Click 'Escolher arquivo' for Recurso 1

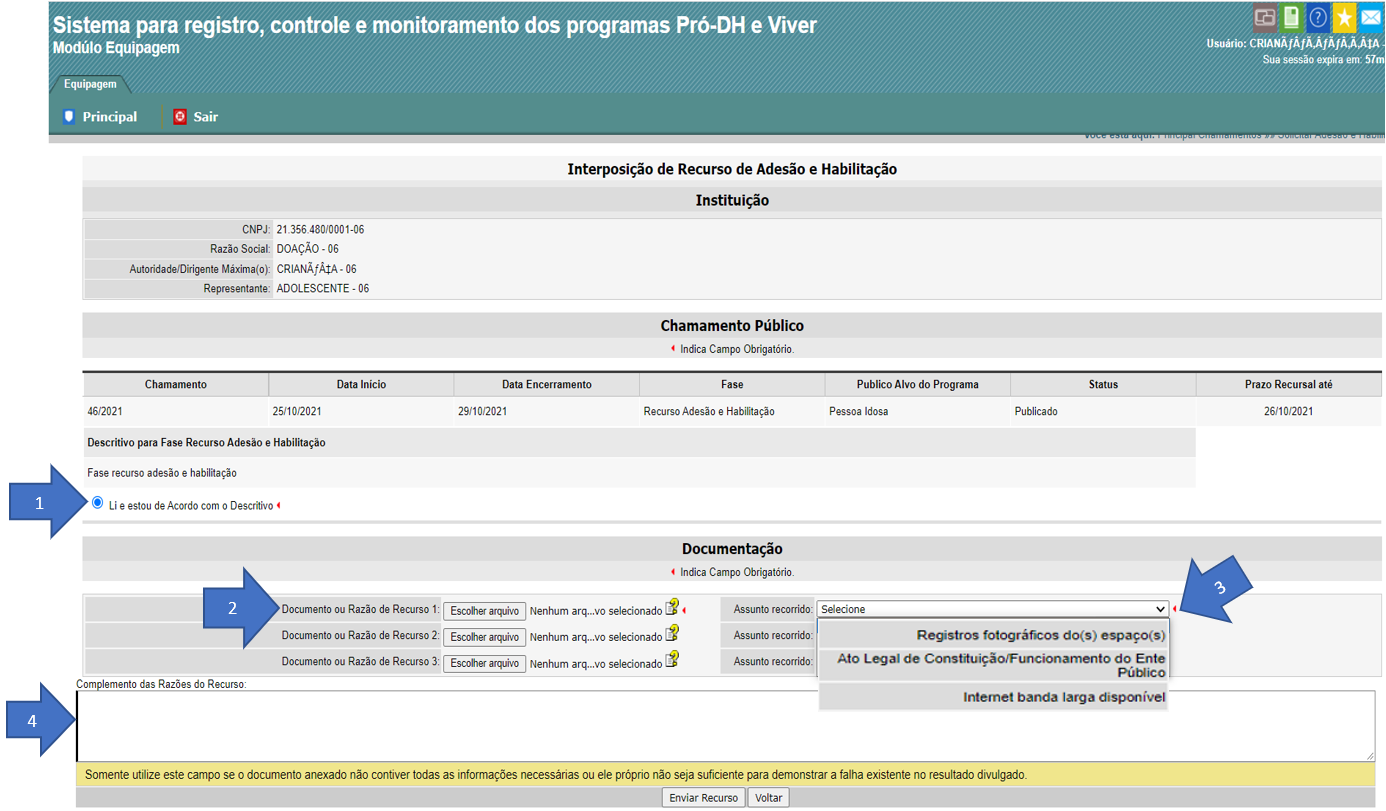pyautogui.click(x=484, y=611)
